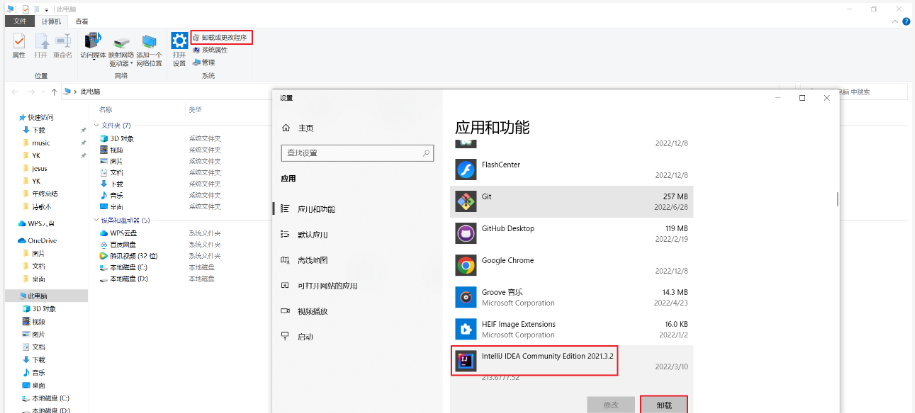Select the music folder in quick access

[x=41, y=143]
